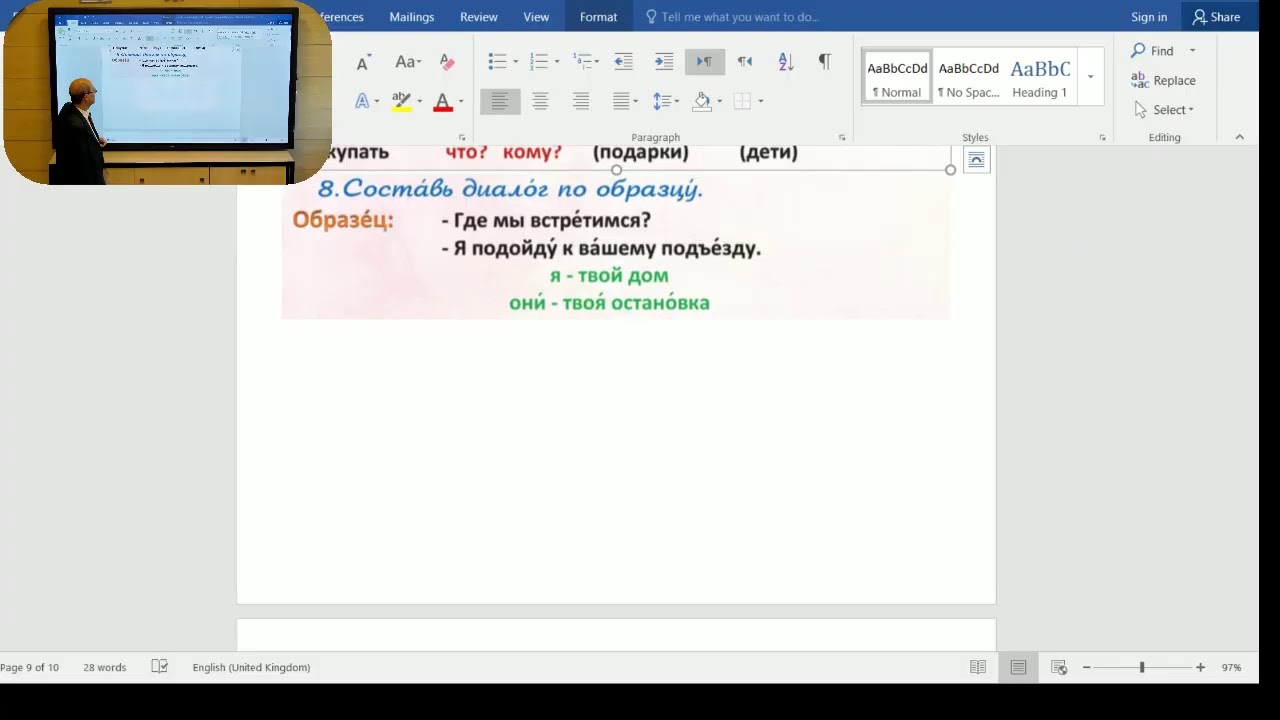Image resolution: width=1280 pixels, height=720 pixels.
Task: Open the bullet library dropdown arrow
Action: [515, 63]
